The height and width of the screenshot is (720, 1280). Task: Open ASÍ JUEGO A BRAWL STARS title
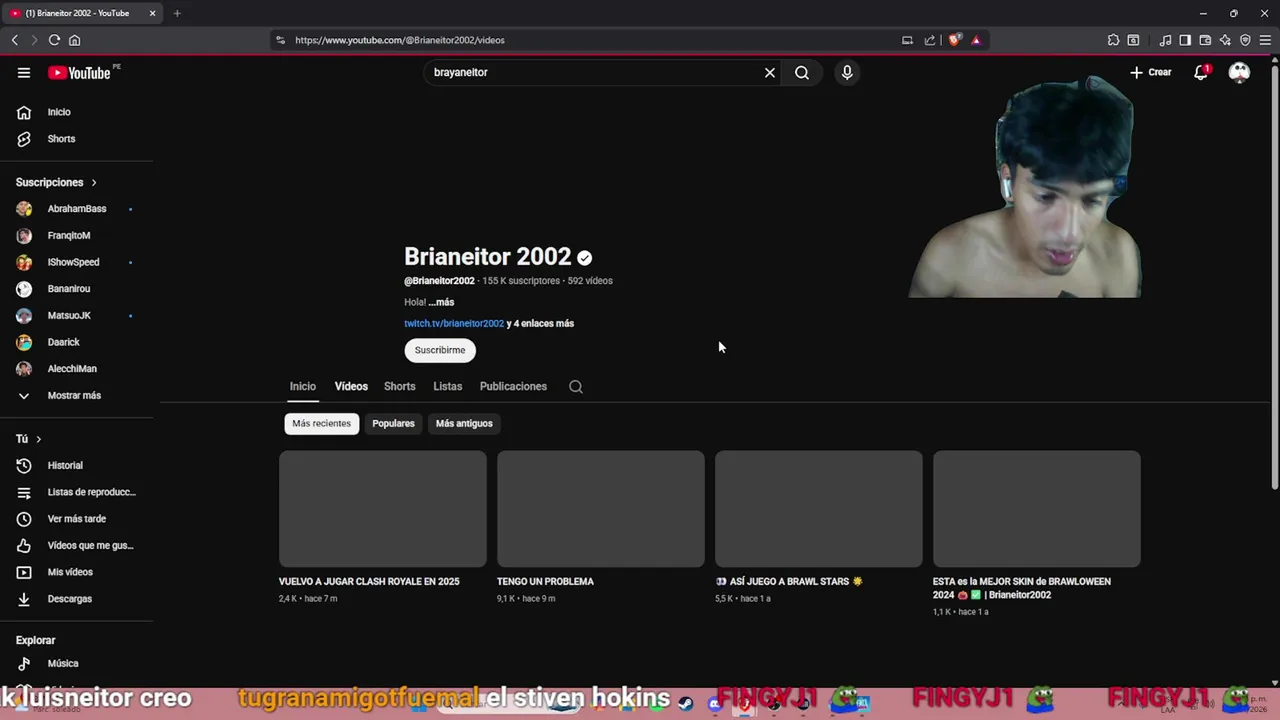pyautogui.click(x=789, y=581)
